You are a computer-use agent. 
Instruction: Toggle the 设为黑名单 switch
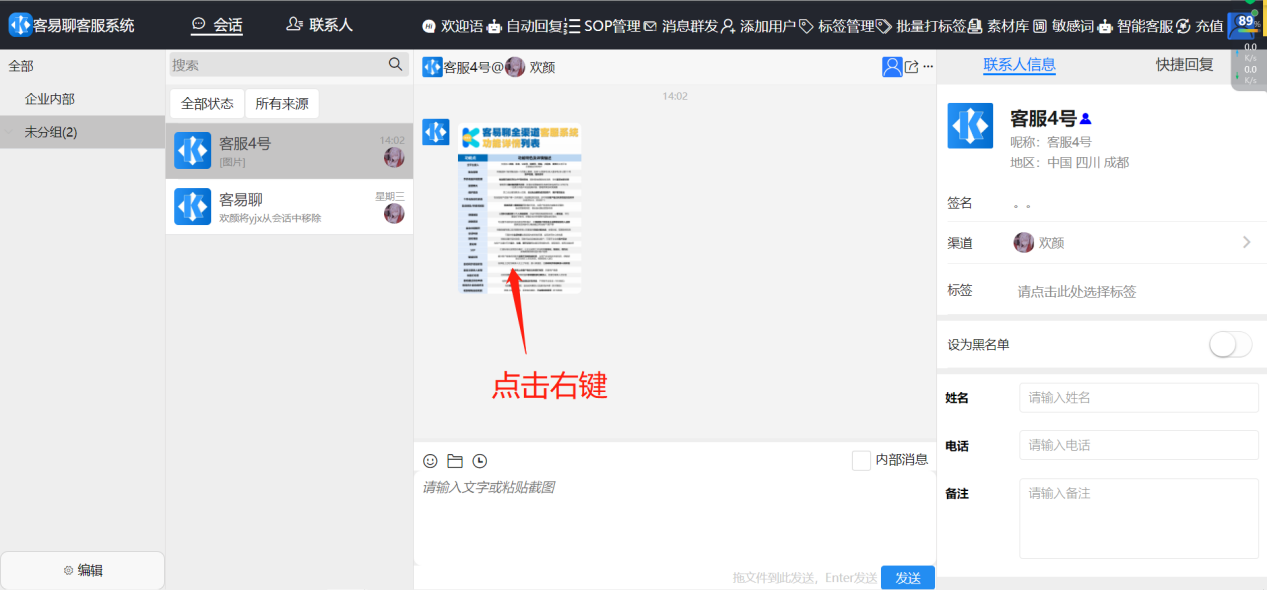1230,345
